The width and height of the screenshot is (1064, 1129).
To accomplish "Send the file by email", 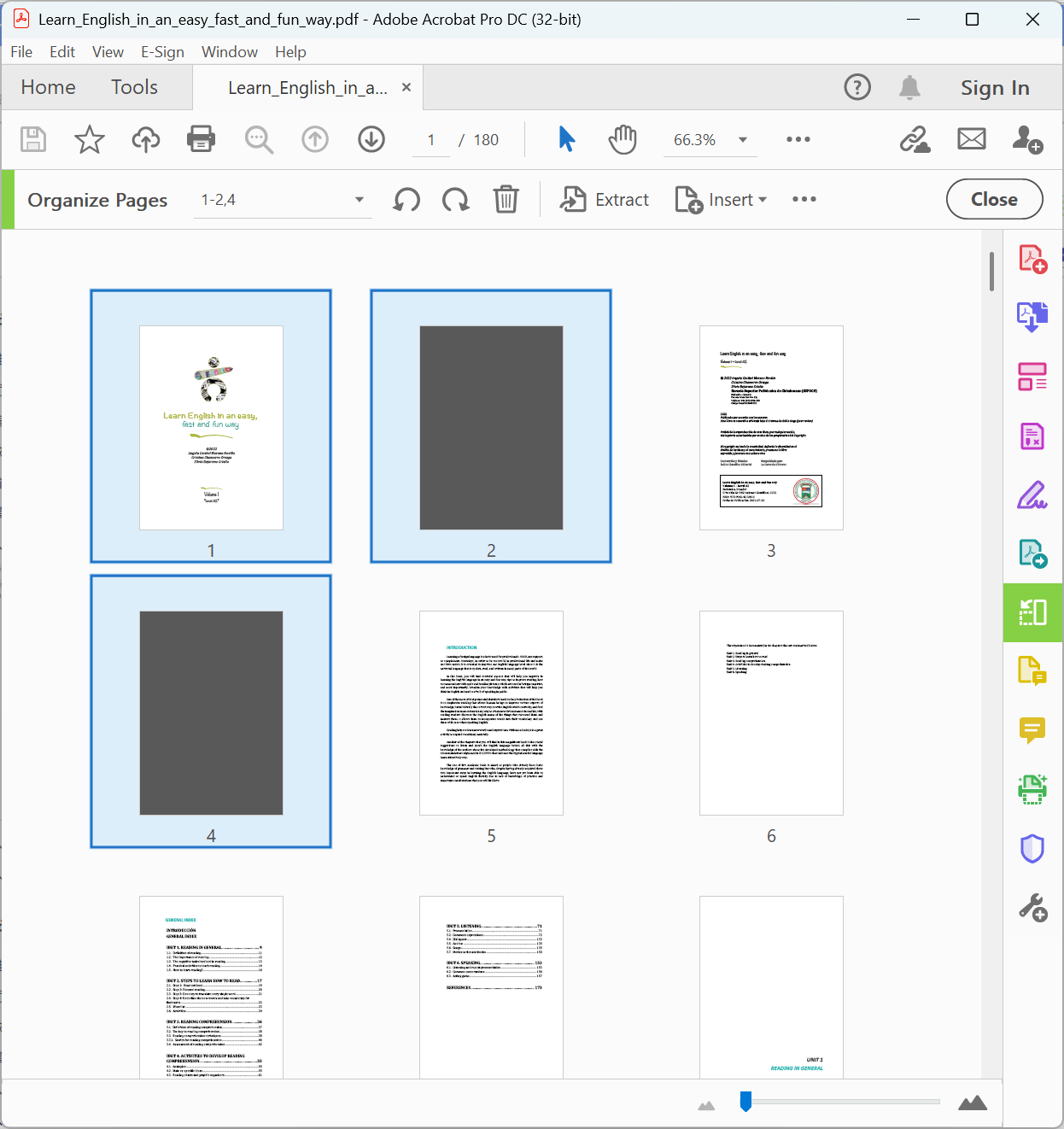I will [971, 139].
